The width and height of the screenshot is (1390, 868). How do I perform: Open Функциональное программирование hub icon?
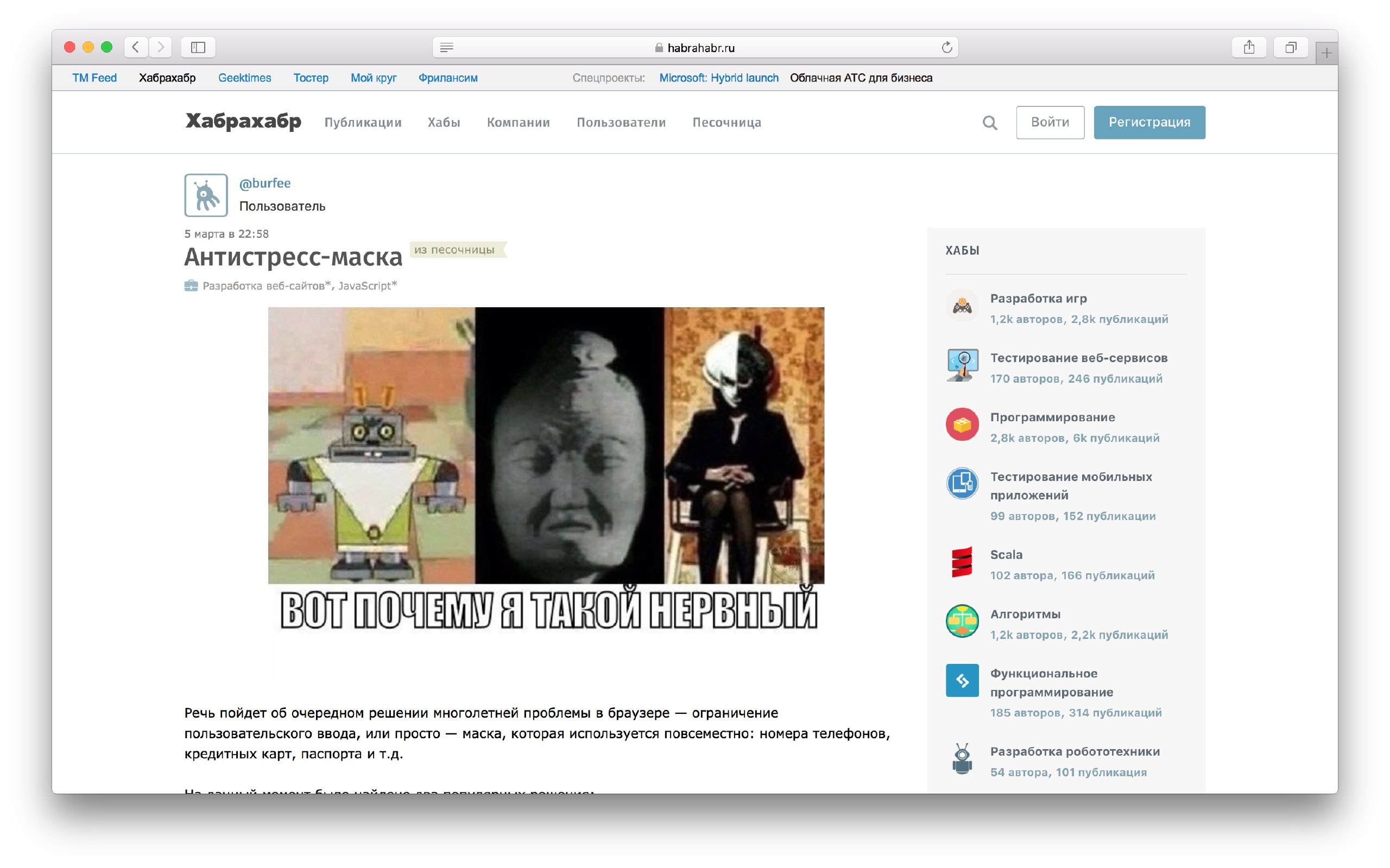point(962,680)
